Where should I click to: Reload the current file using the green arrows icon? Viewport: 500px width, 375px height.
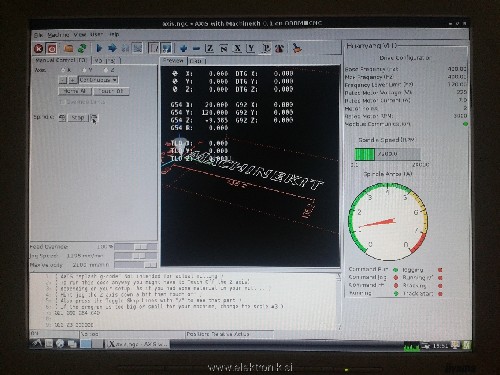(82, 48)
